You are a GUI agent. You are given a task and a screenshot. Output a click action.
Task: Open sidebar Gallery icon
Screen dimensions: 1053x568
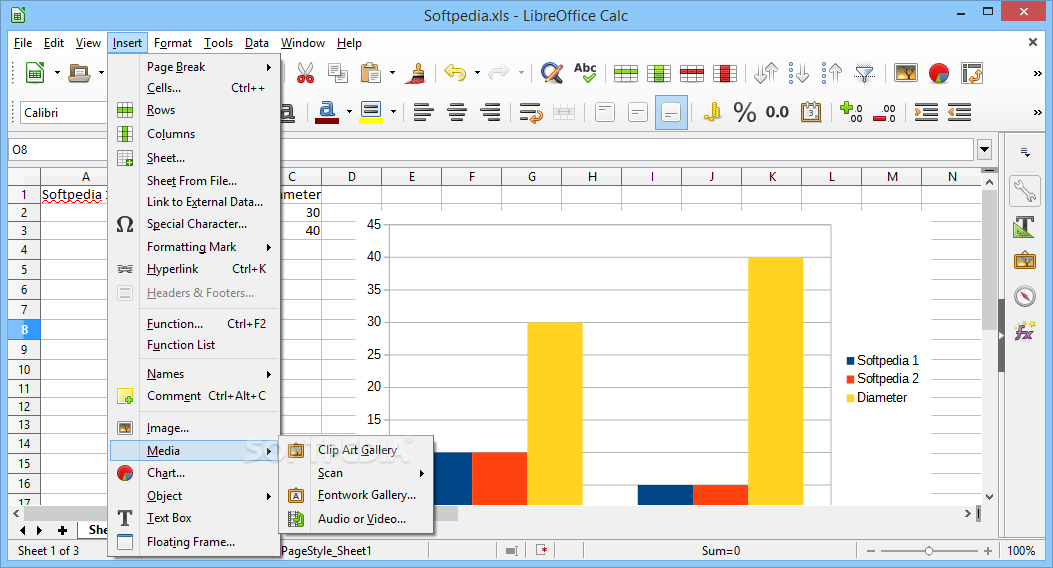[x=1025, y=261]
